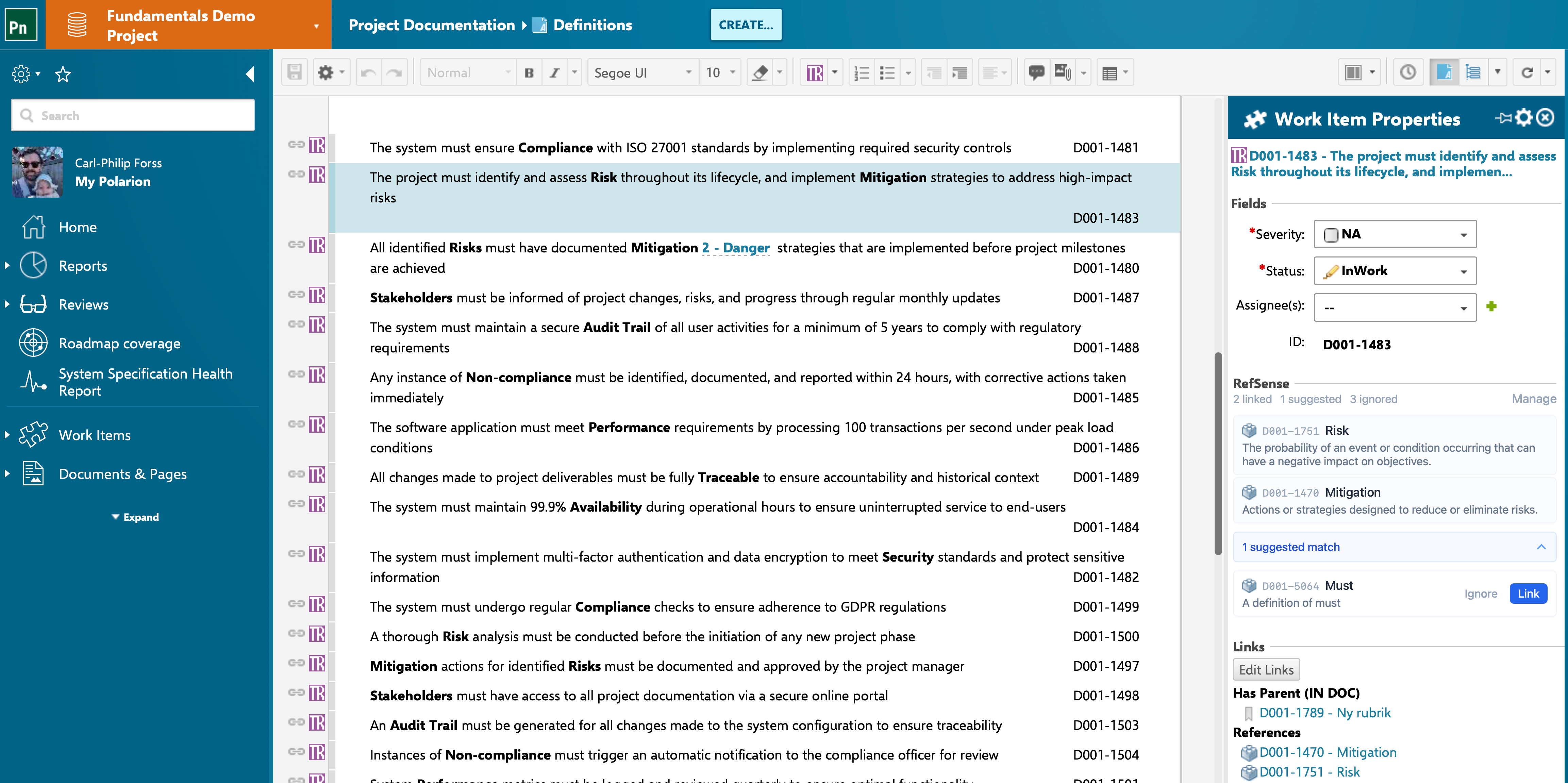Open Documents & Pages navigation item

(122, 474)
